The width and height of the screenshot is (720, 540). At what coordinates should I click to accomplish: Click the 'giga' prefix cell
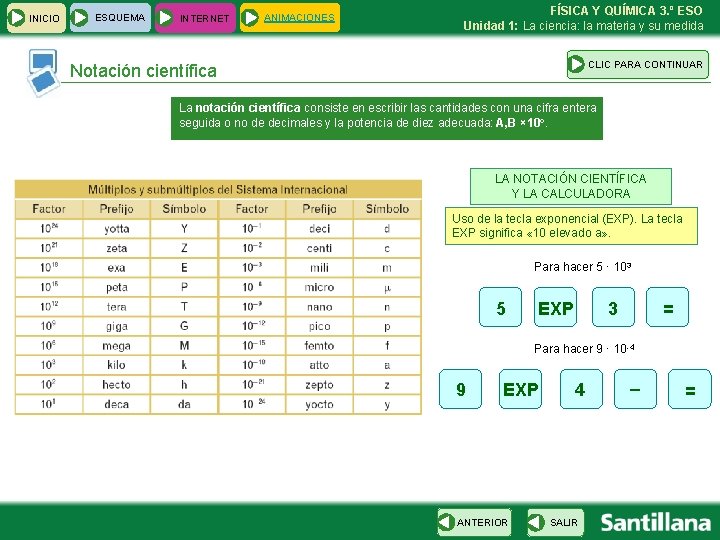pyautogui.click(x=117, y=326)
